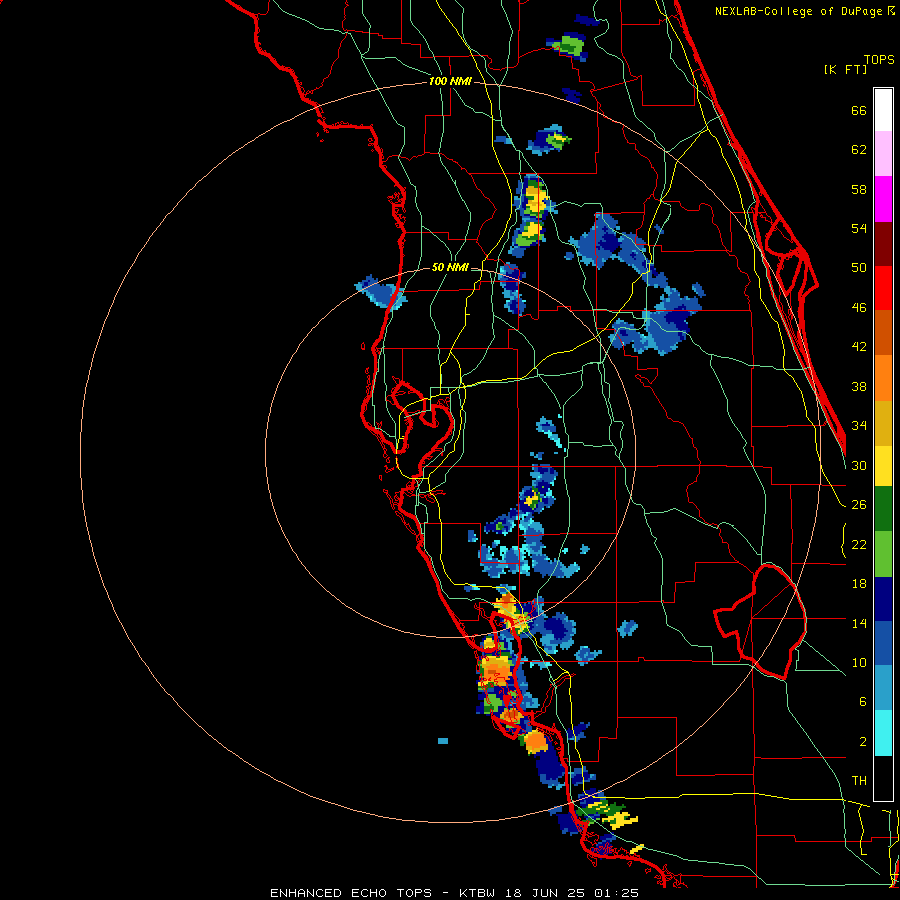Click the orange 42 K FT legend swatch
Viewport: 900px width, 900px height.
[883, 377]
